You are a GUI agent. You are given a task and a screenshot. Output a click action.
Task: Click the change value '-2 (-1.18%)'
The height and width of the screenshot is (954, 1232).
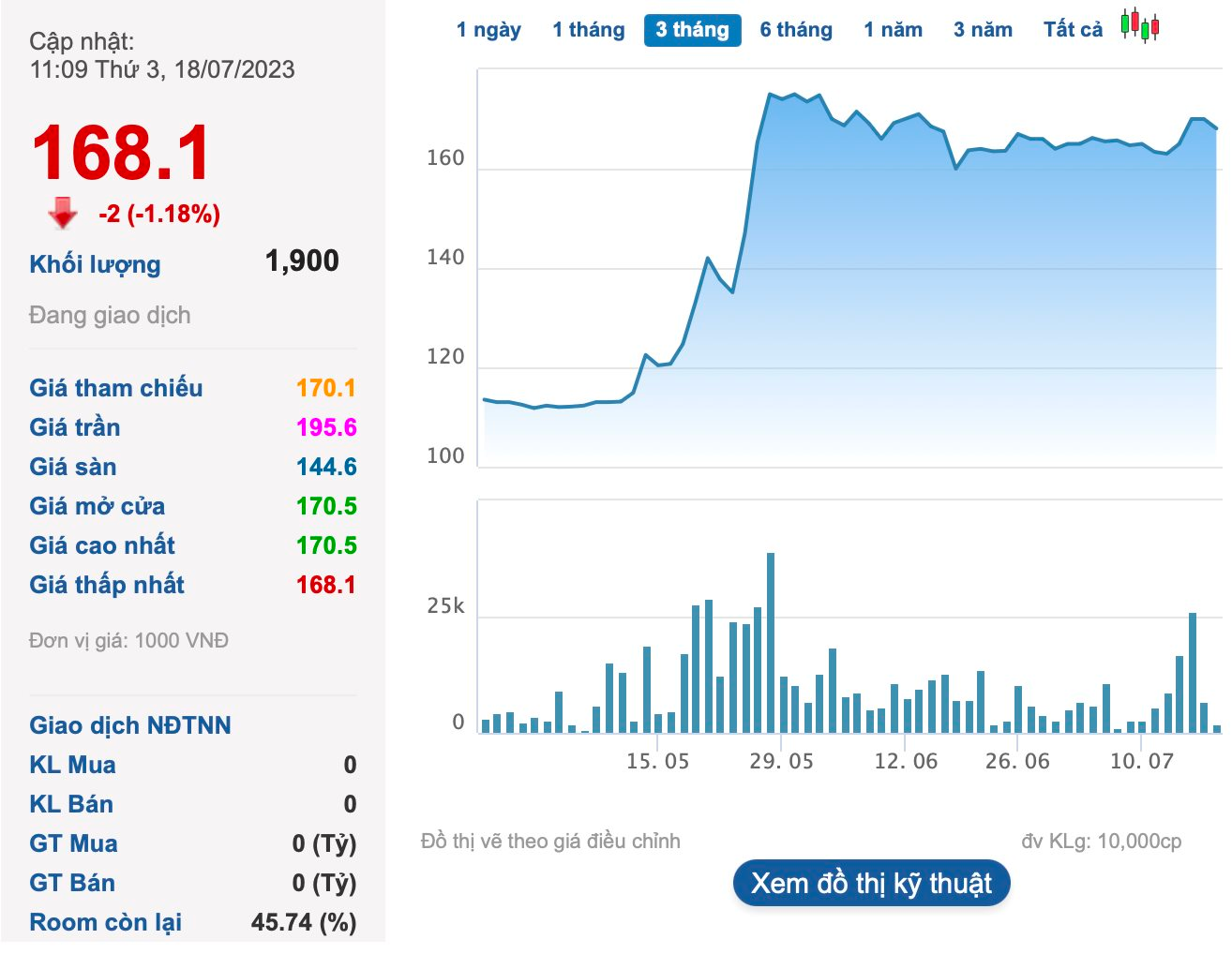[x=159, y=214]
